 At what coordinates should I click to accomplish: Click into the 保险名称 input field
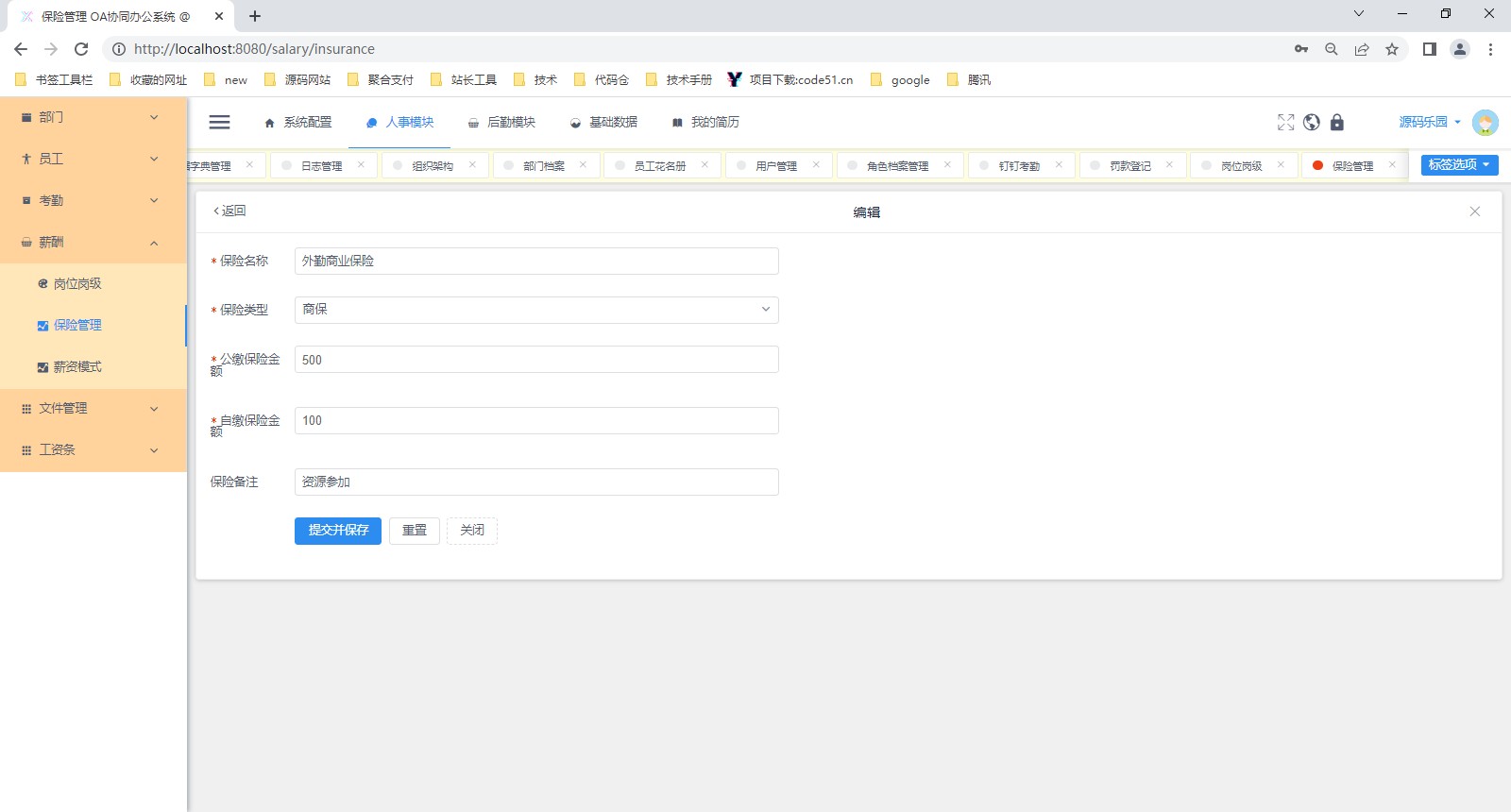tap(535, 262)
